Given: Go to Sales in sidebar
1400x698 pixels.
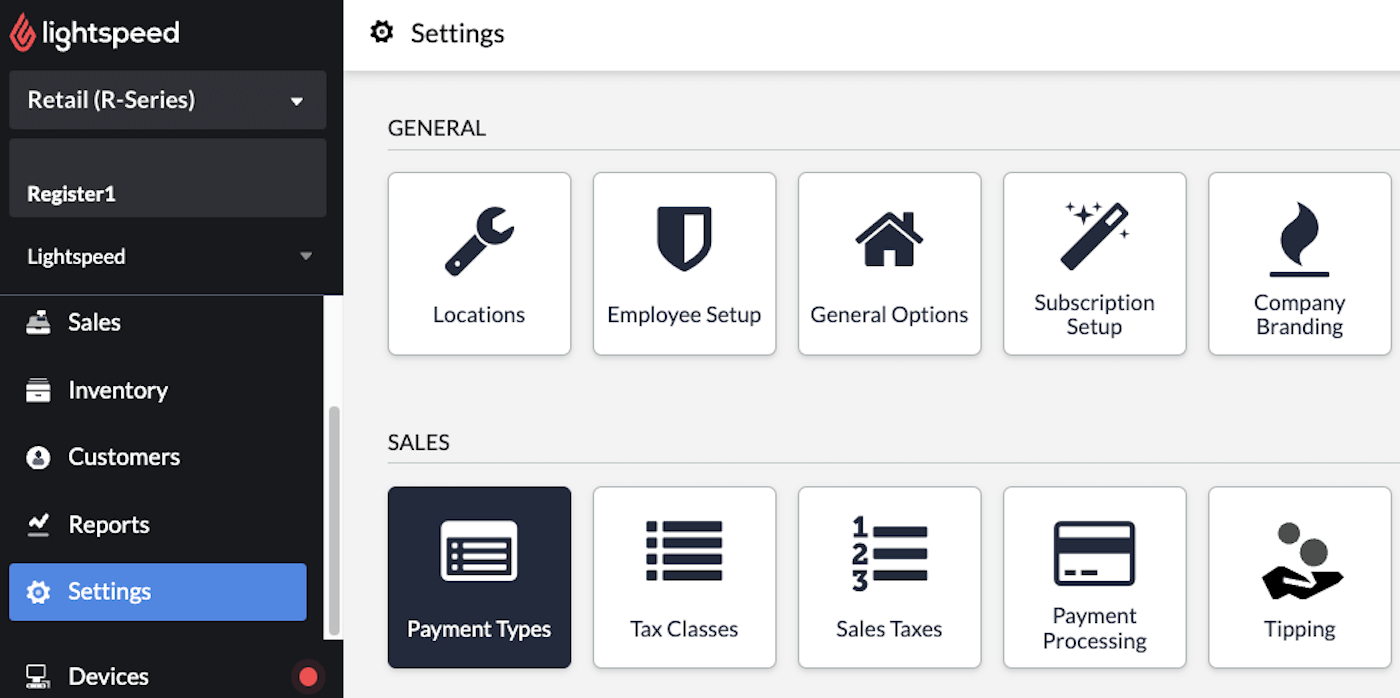Looking at the screenshot, I should [x=94, y=323].
